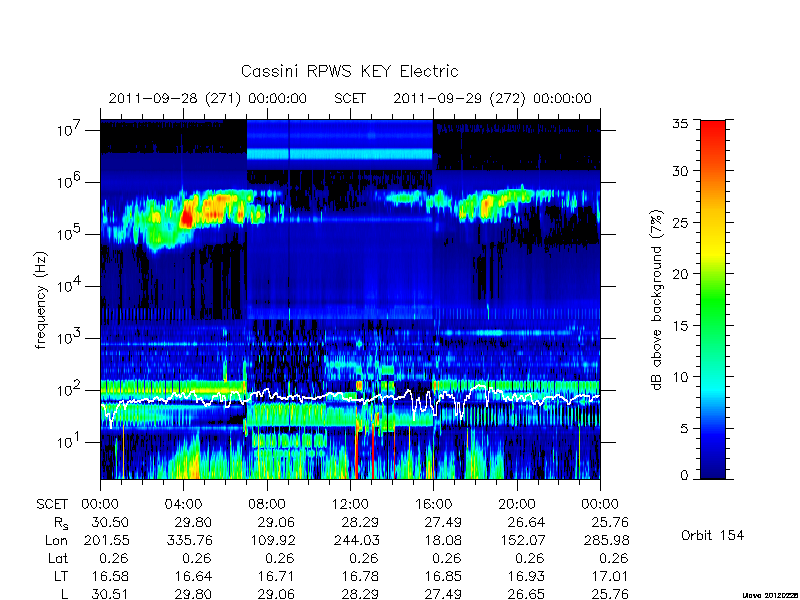Image resolution: width=800 pixels, height=600 pixels.
Task: Click the 10^2 frequency tick label
Action: [x=70, y=390]
